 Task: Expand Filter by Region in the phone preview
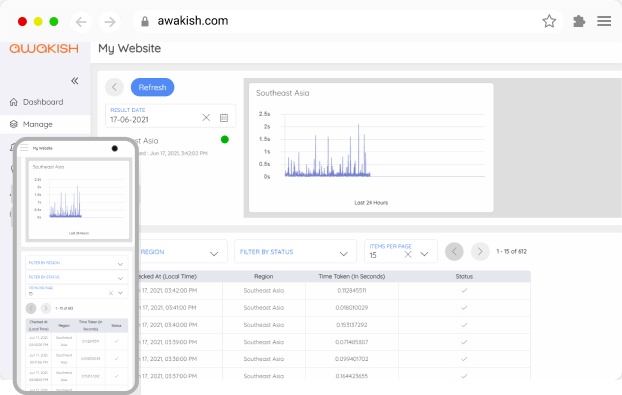pyautogui.click(x=120, y=264)
